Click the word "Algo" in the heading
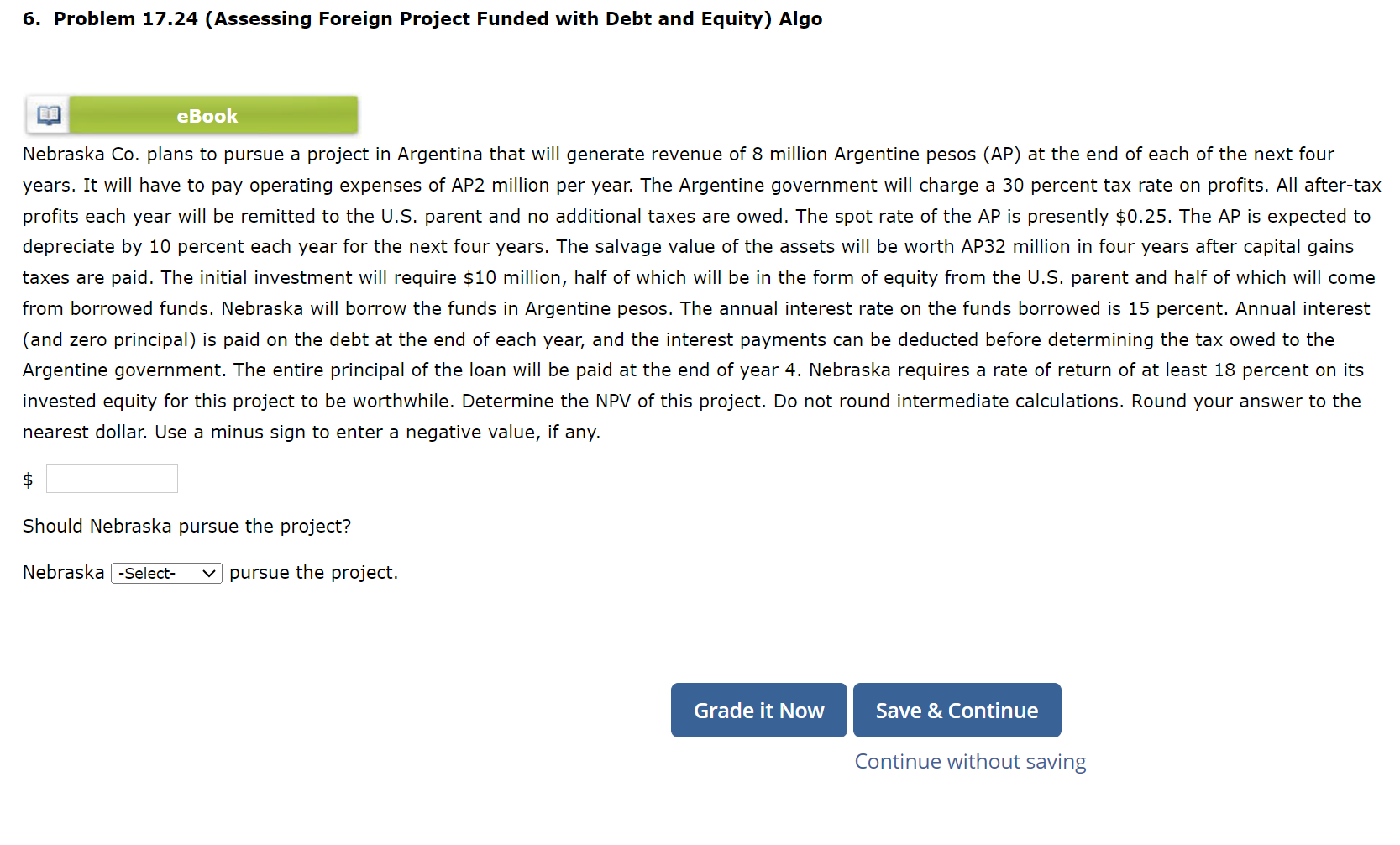This screenshot has height=845, width=1400. click(800, 18)
